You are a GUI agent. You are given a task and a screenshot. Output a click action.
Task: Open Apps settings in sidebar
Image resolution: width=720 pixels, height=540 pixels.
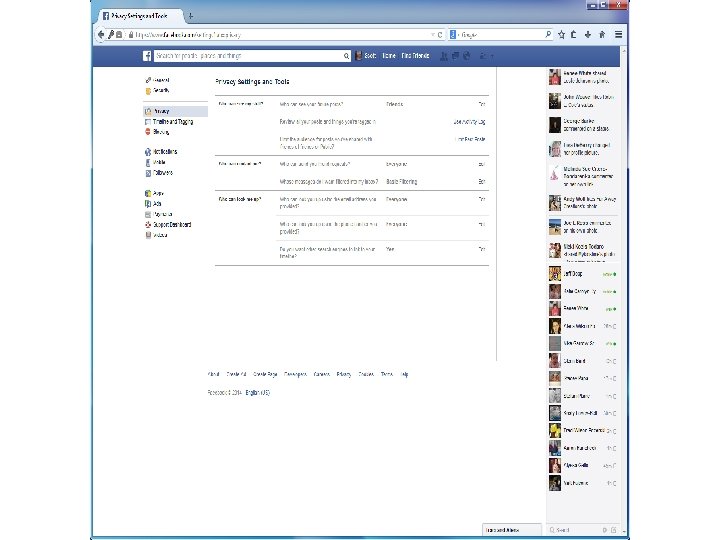click(x=154, y=193)
